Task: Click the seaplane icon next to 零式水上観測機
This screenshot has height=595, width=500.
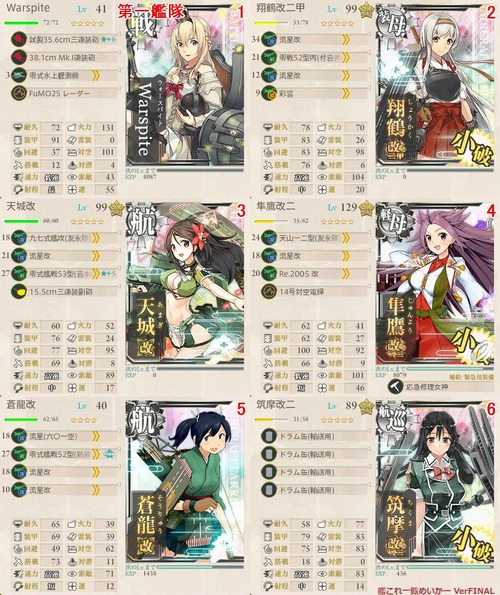Action: (18, 76)
